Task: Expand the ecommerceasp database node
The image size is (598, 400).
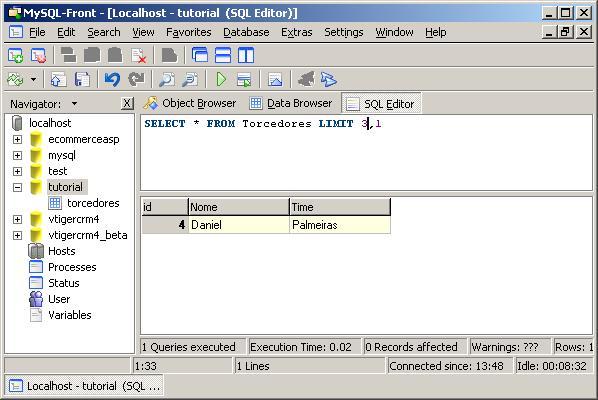Action: [17, 140]
